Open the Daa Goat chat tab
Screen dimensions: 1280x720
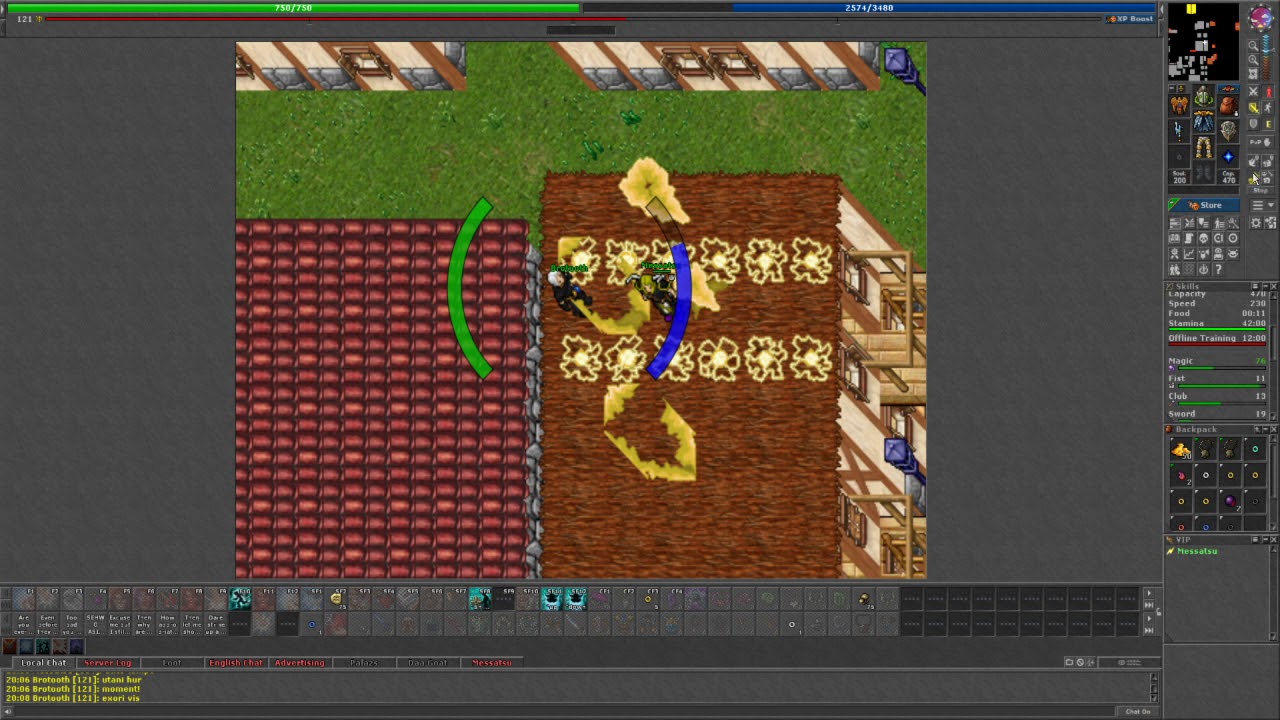[x=428, y=663]
